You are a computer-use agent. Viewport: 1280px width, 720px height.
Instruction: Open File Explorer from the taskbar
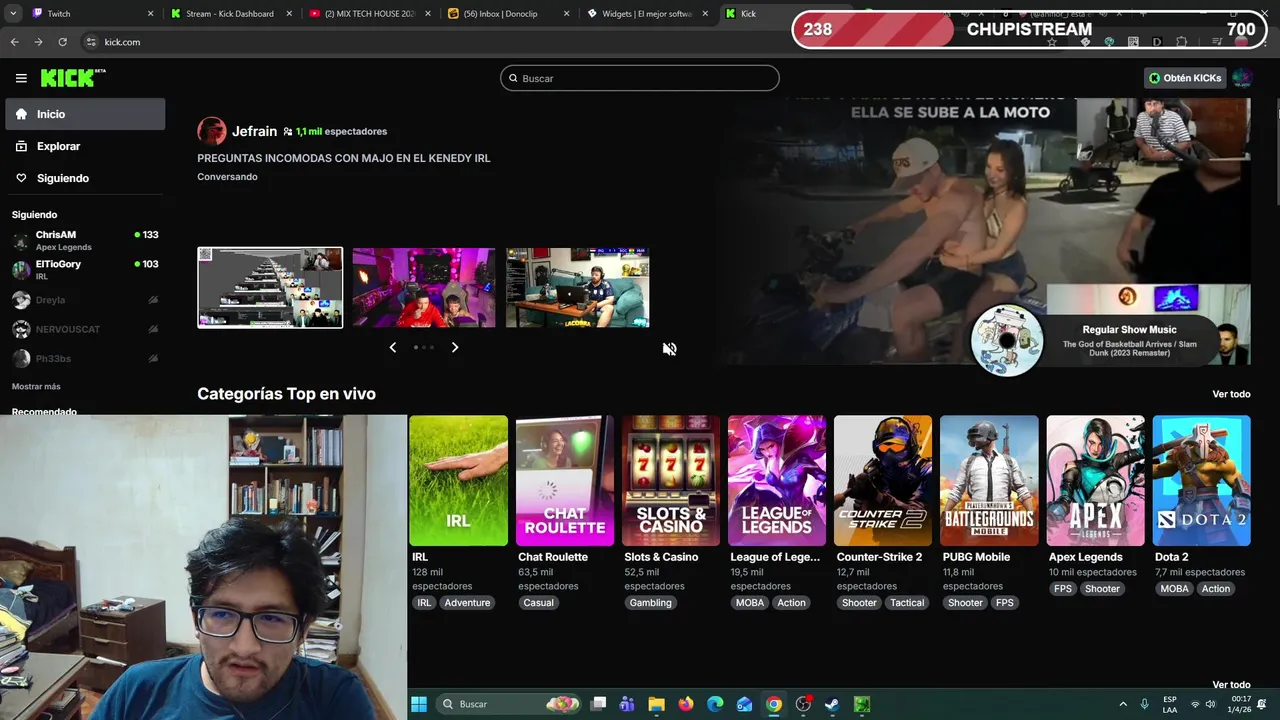(656, 704)
